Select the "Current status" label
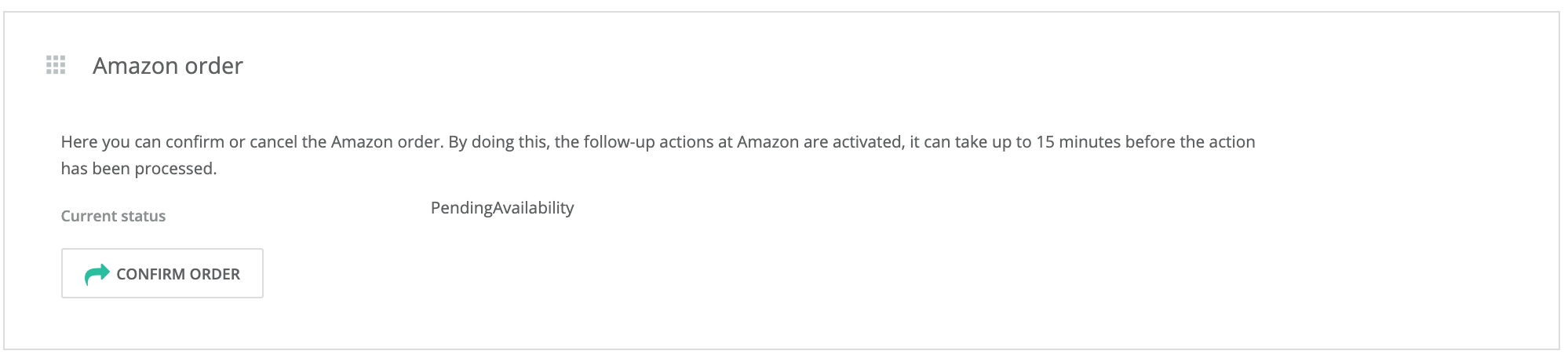The width and height of the screenshot is (1568, 358). tap(113, 217)
